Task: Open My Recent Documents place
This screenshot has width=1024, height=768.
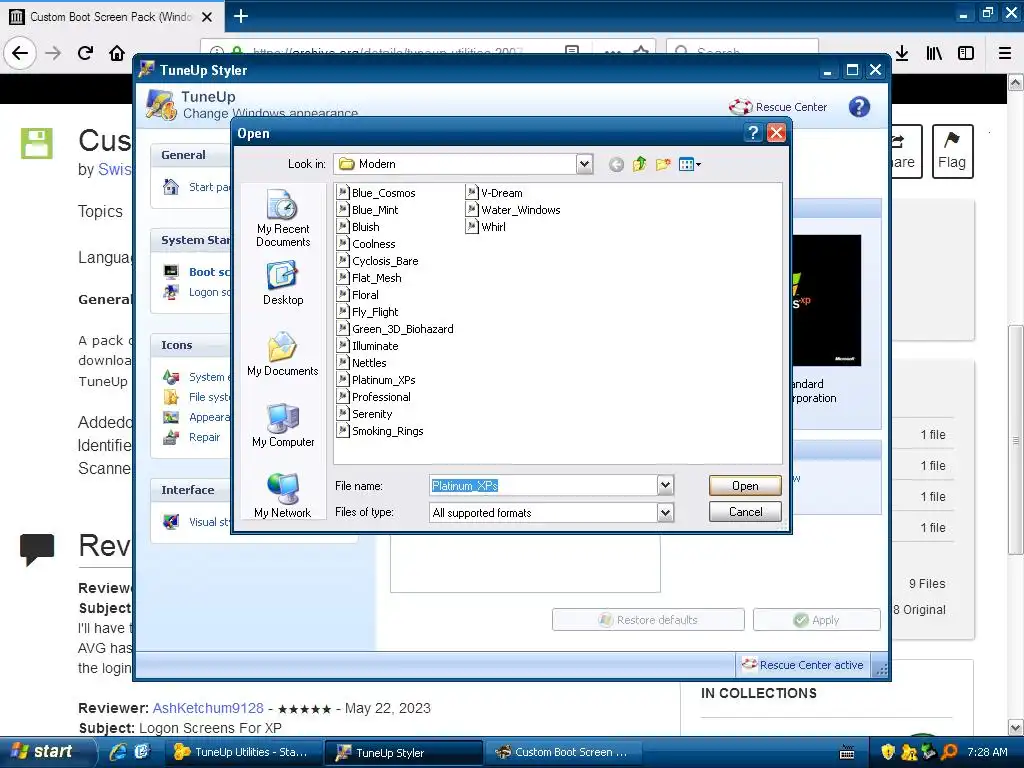Action: pyautogui.click(x=283, y=218)
